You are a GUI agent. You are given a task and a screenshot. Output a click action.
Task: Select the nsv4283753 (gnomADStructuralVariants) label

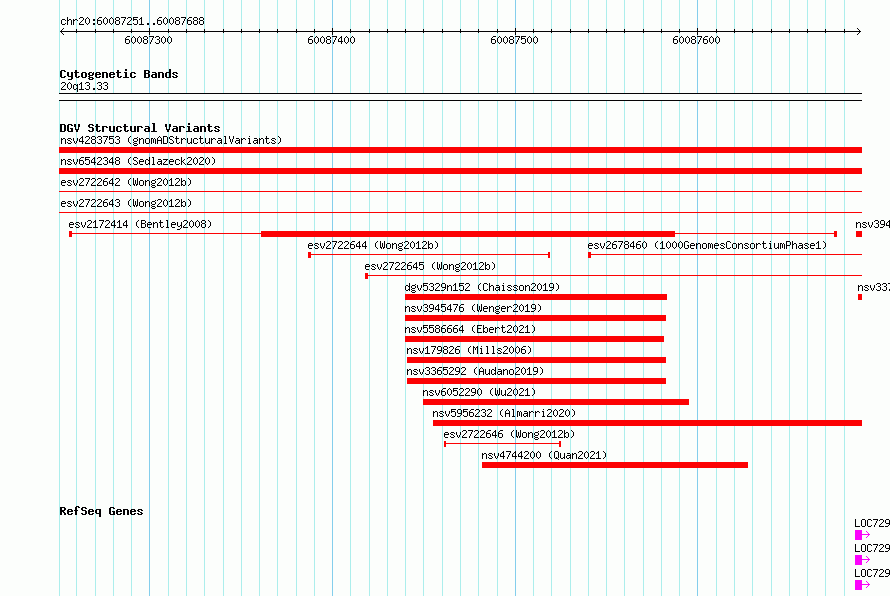point(171,140)
